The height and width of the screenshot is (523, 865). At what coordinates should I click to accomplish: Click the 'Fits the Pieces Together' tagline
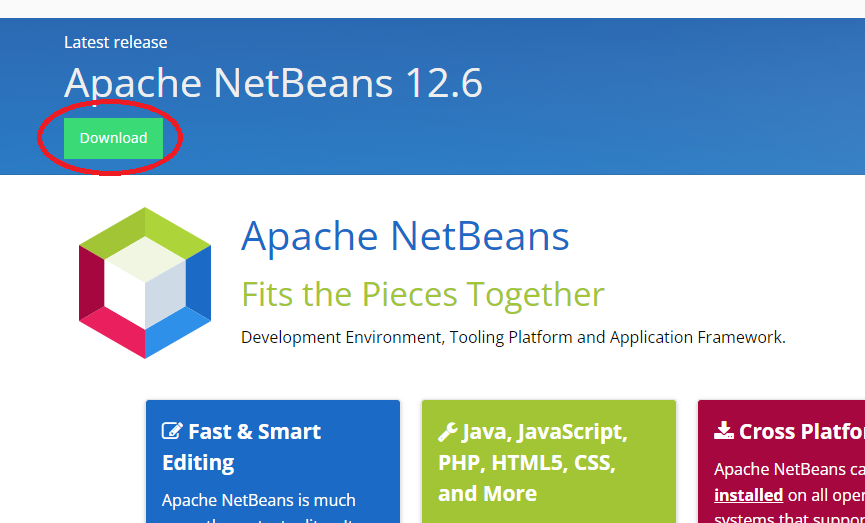[423, 294]
